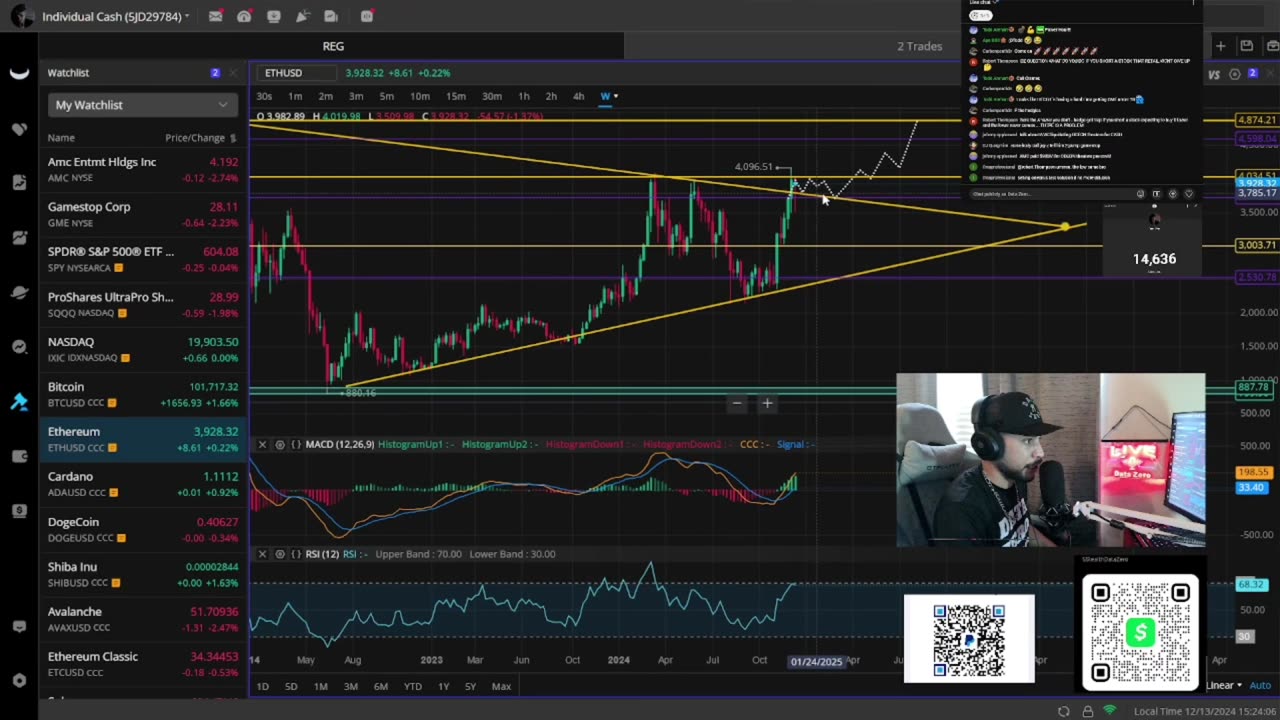1280x720 pixels.
Task: Click the lock icon in status bar
Action: tap(1087, 711)
